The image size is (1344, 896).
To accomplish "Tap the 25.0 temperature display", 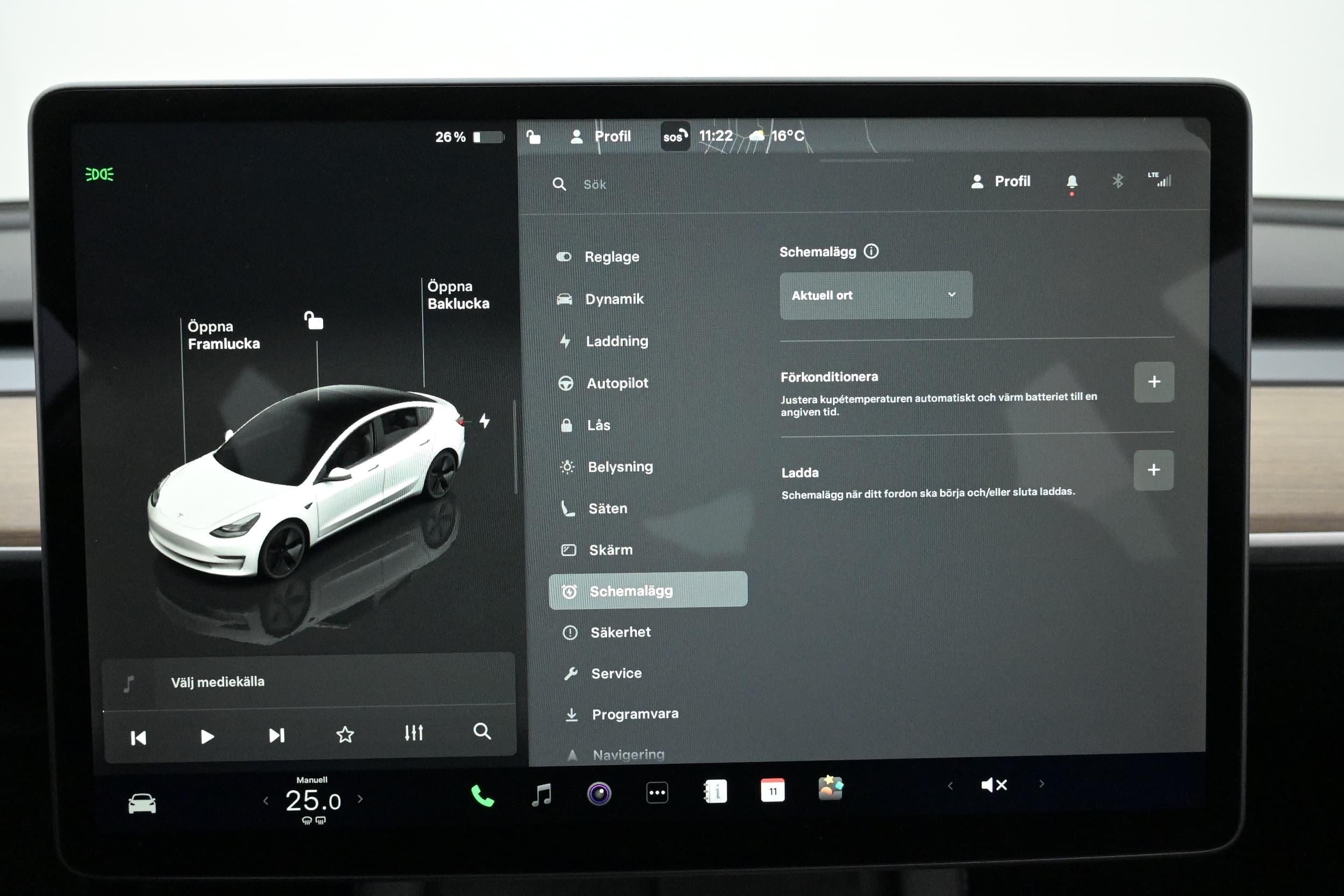I will click(x=313, y=800).
